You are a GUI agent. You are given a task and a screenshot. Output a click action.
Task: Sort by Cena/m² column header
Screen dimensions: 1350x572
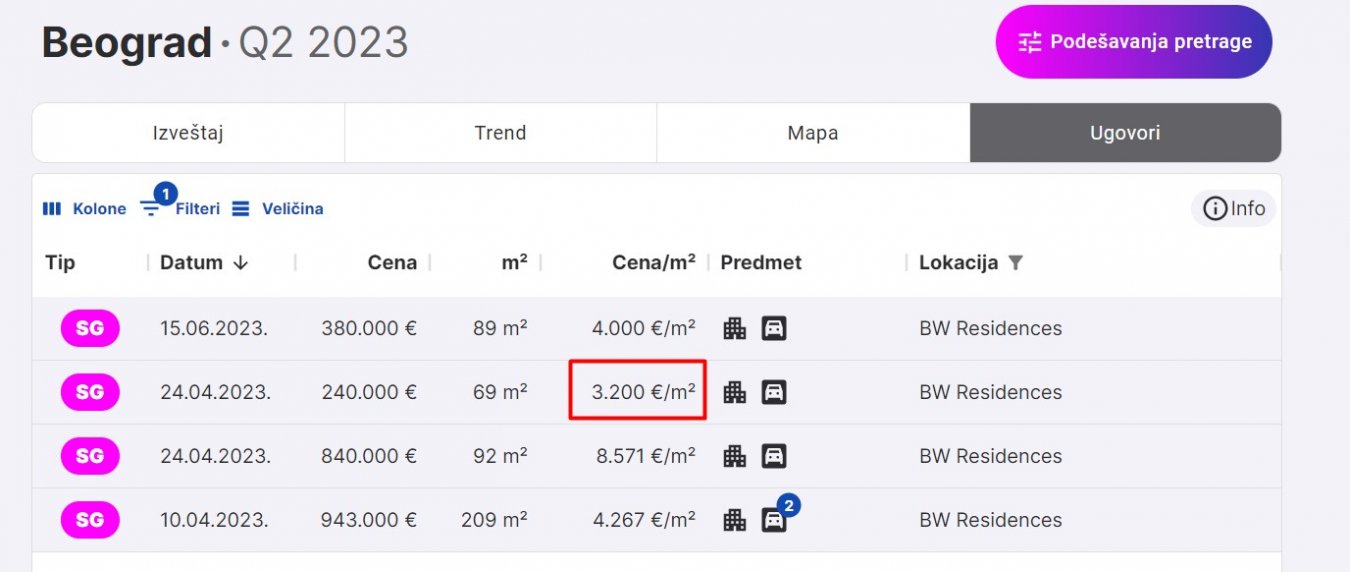[x=653, y=263]
